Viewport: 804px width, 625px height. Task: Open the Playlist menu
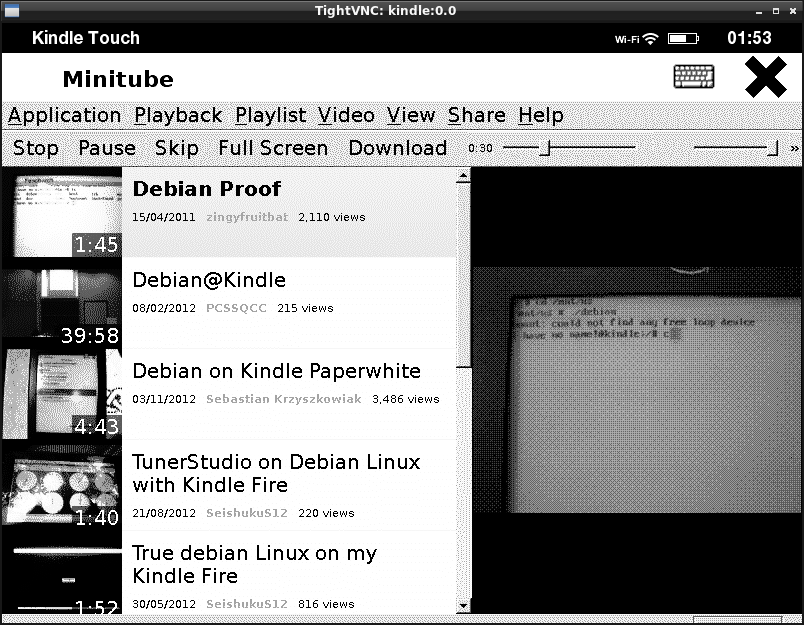(x=271, y=116)
